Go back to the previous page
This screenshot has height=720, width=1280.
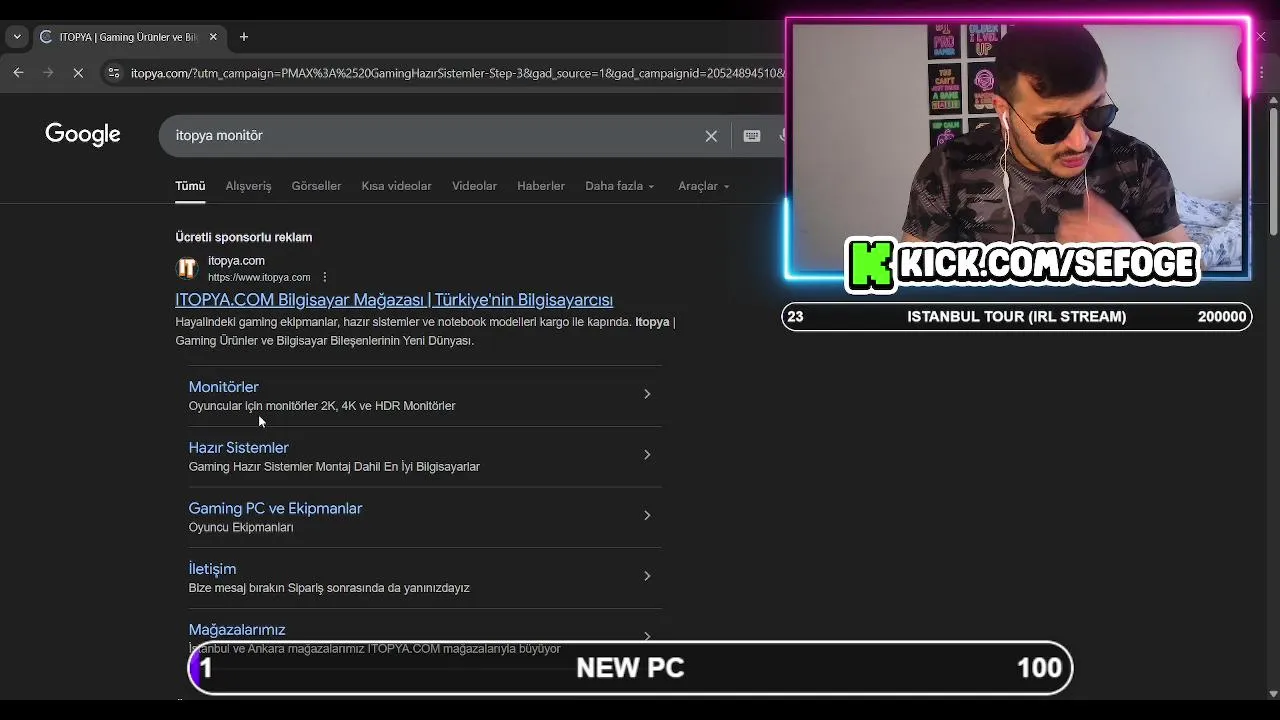(18, 73)
